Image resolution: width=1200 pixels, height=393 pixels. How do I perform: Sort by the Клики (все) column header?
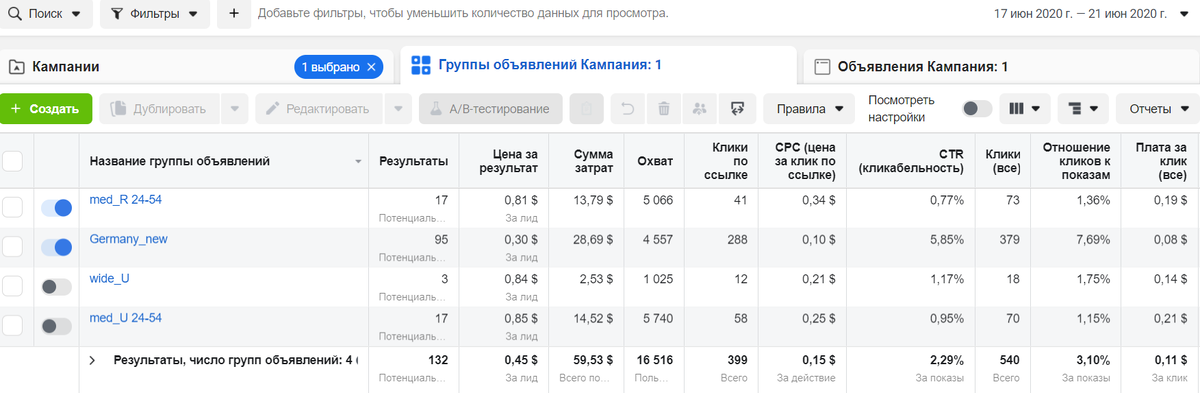click(1003, 161)
